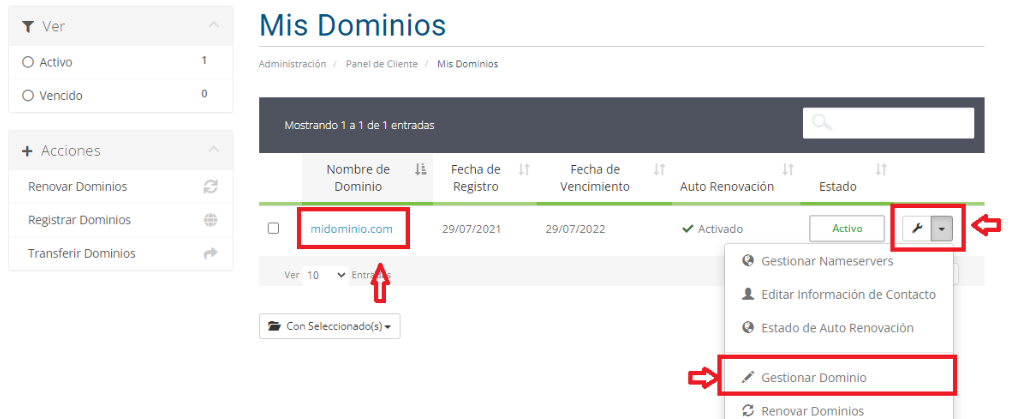Sort by Fecha de Vencimiento column
Screen dimensions: 1010x419
[604, 179]
